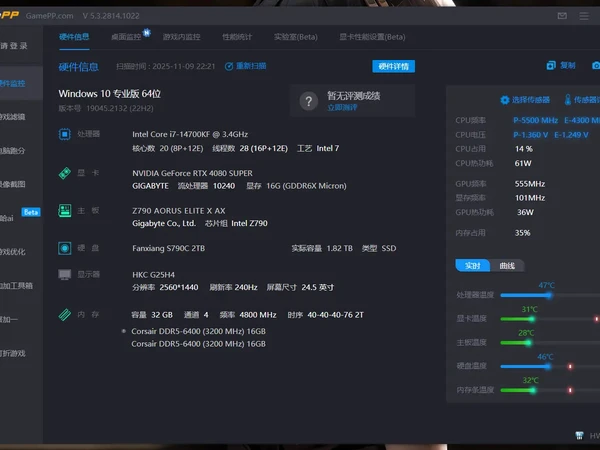600x450 pixels.
Task: Click the N badge on 桌面监控 tab
Action: point(147,33)
